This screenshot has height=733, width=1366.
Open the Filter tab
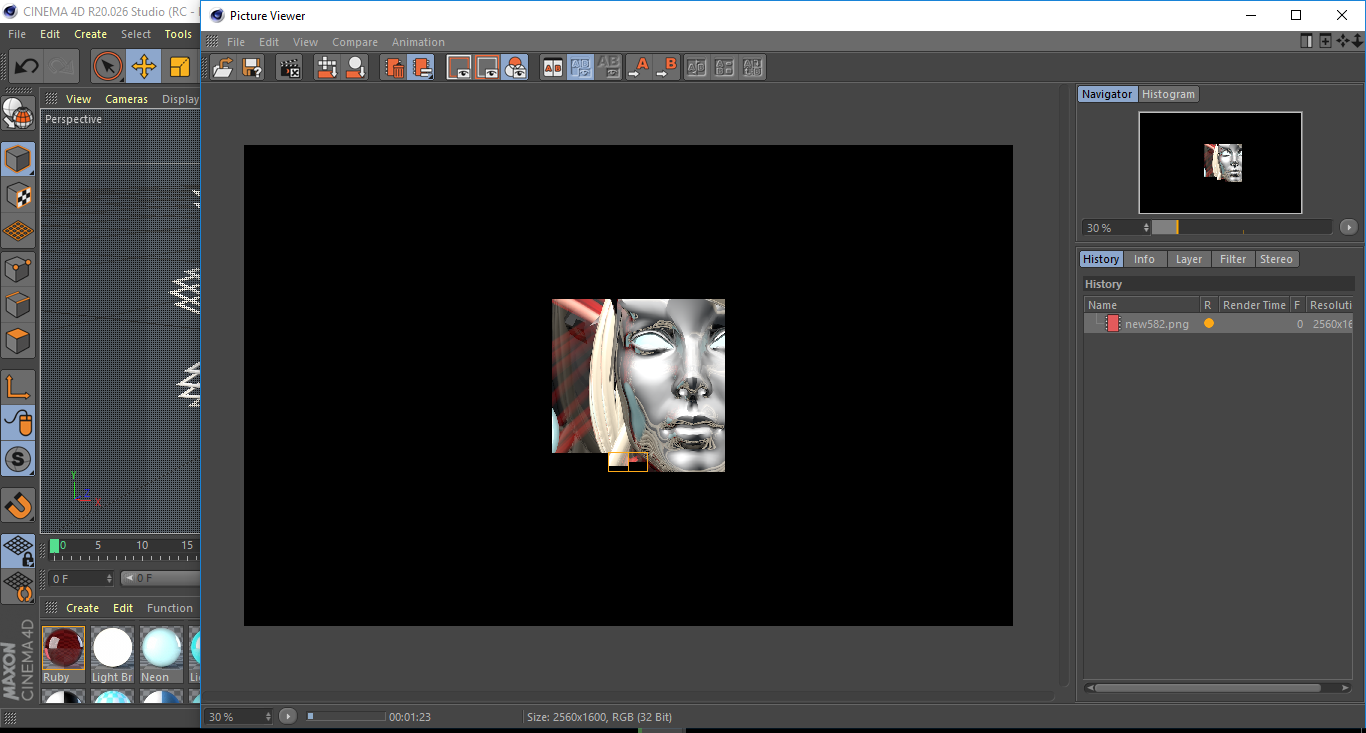pyautogui.click(x=1233, y=259)
